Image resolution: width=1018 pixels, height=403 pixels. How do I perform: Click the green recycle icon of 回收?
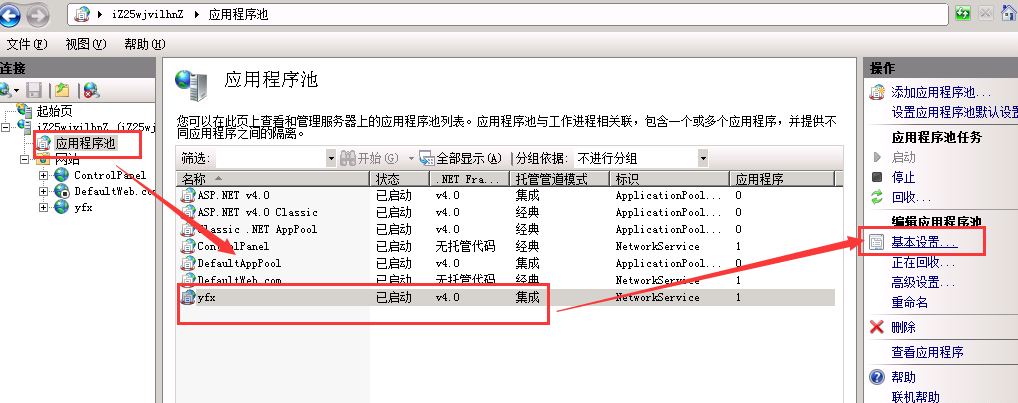877,197
